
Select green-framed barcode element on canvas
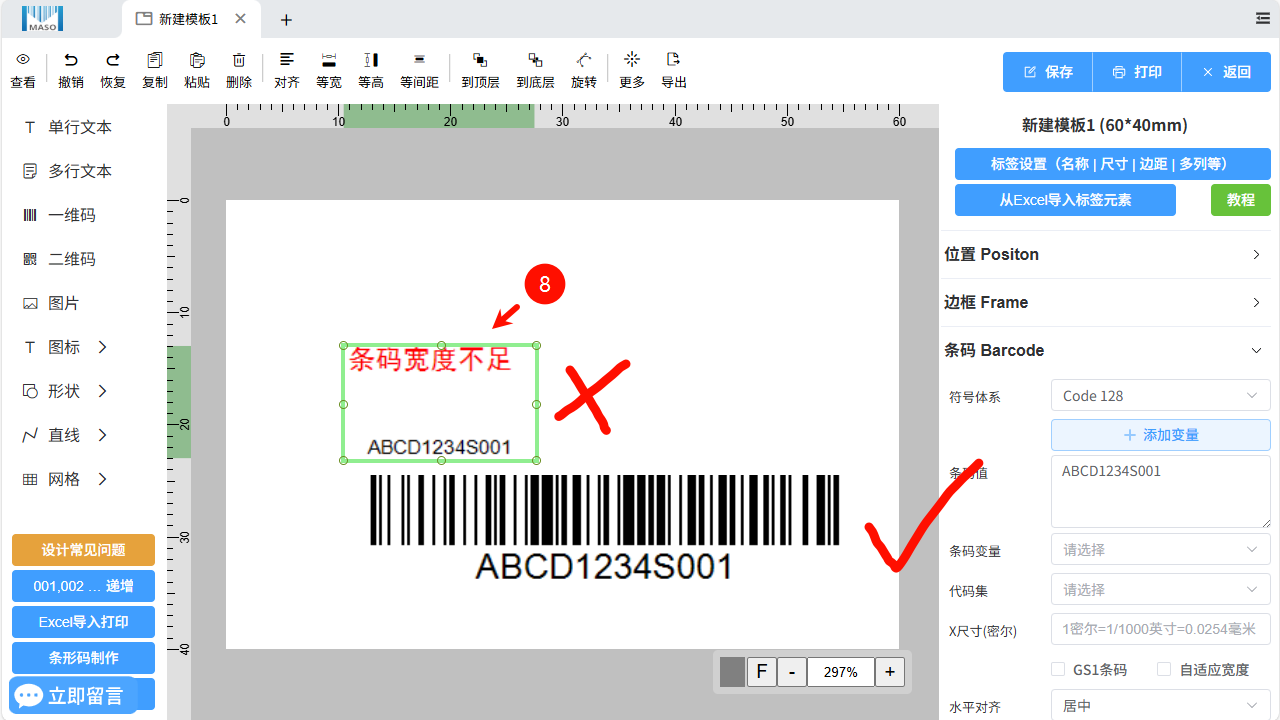click(440, 403)
